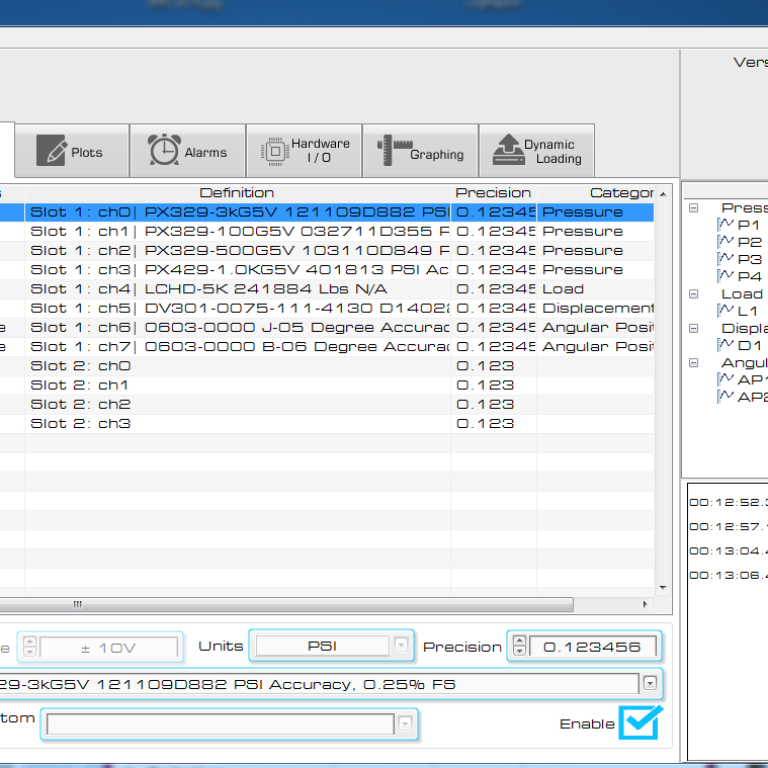Image resolution: width=768 pixels, height=768 pixels.
Task: Select the 'Slot 2: ch2' row
Action: point(327,404)
